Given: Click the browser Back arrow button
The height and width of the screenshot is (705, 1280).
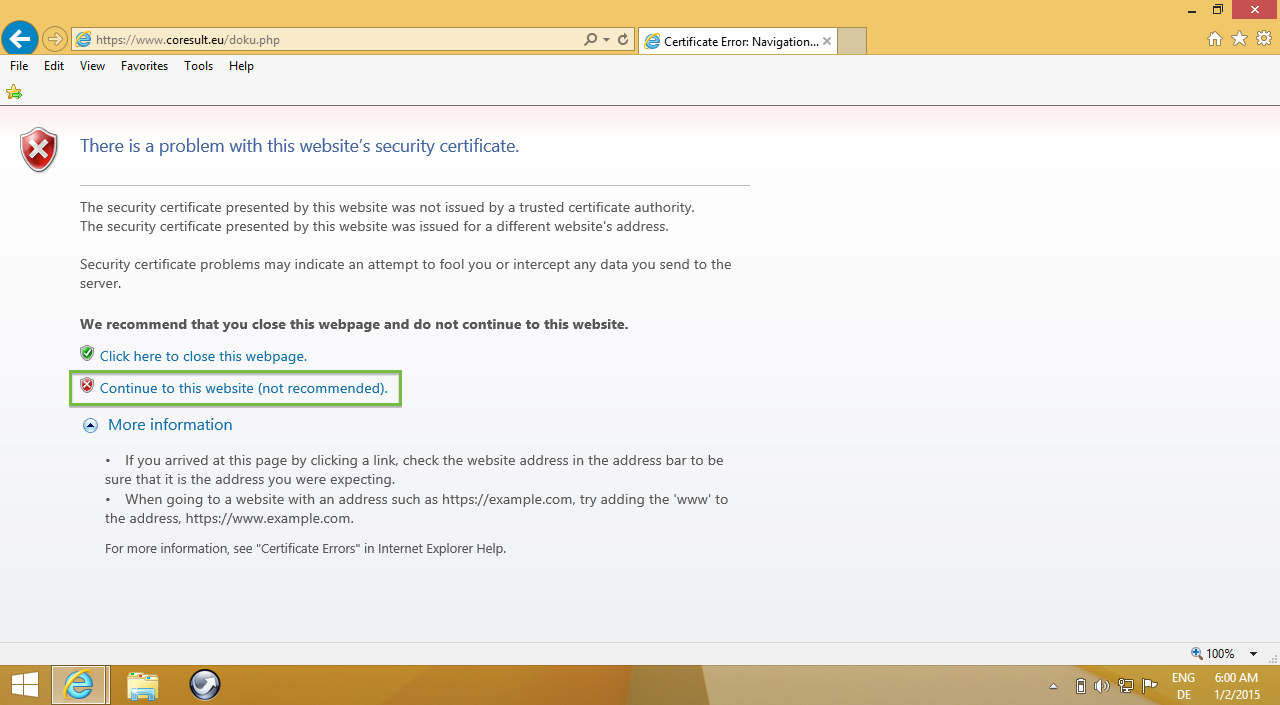Looking at the screenshot, I should tap(20, 39).
